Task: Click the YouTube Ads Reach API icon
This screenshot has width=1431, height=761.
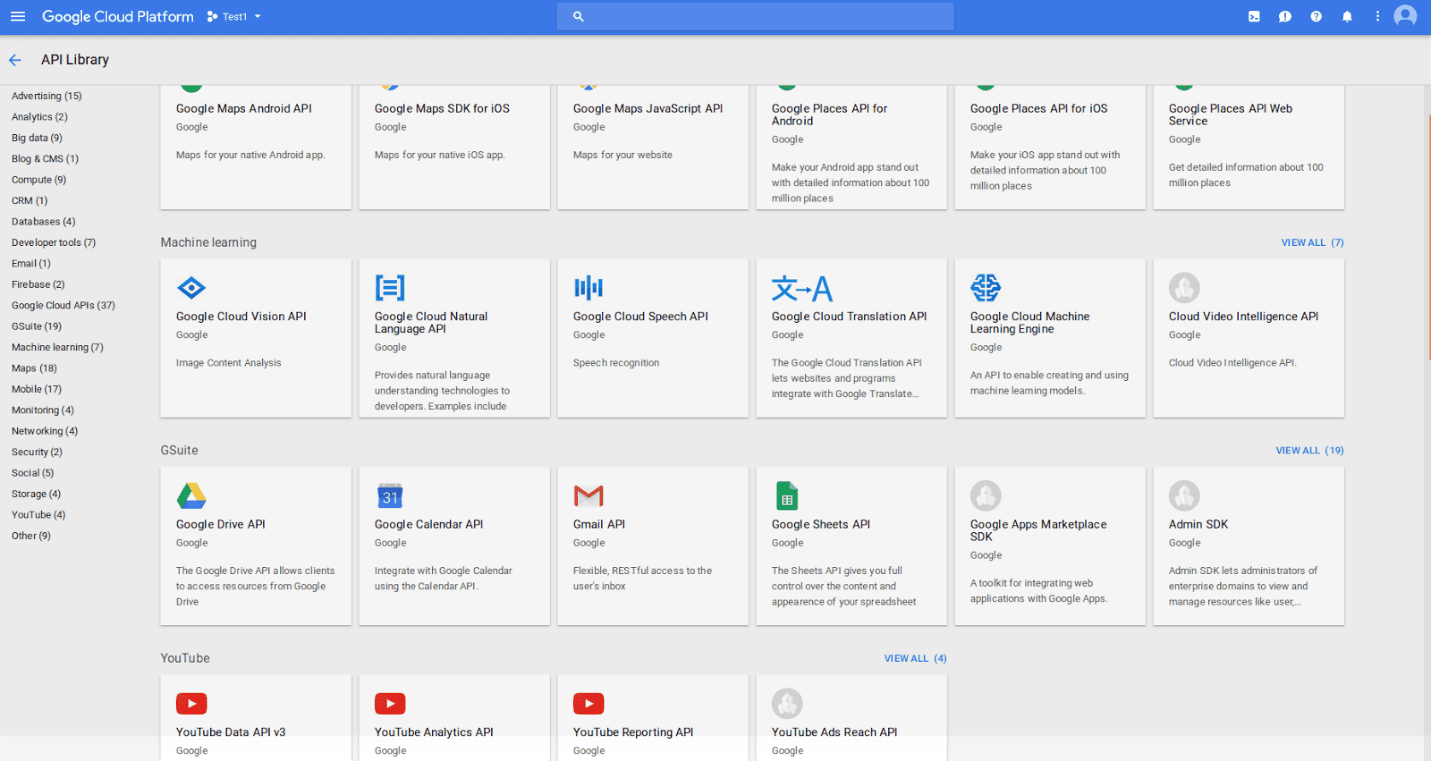Action: (x=787, y=704)
